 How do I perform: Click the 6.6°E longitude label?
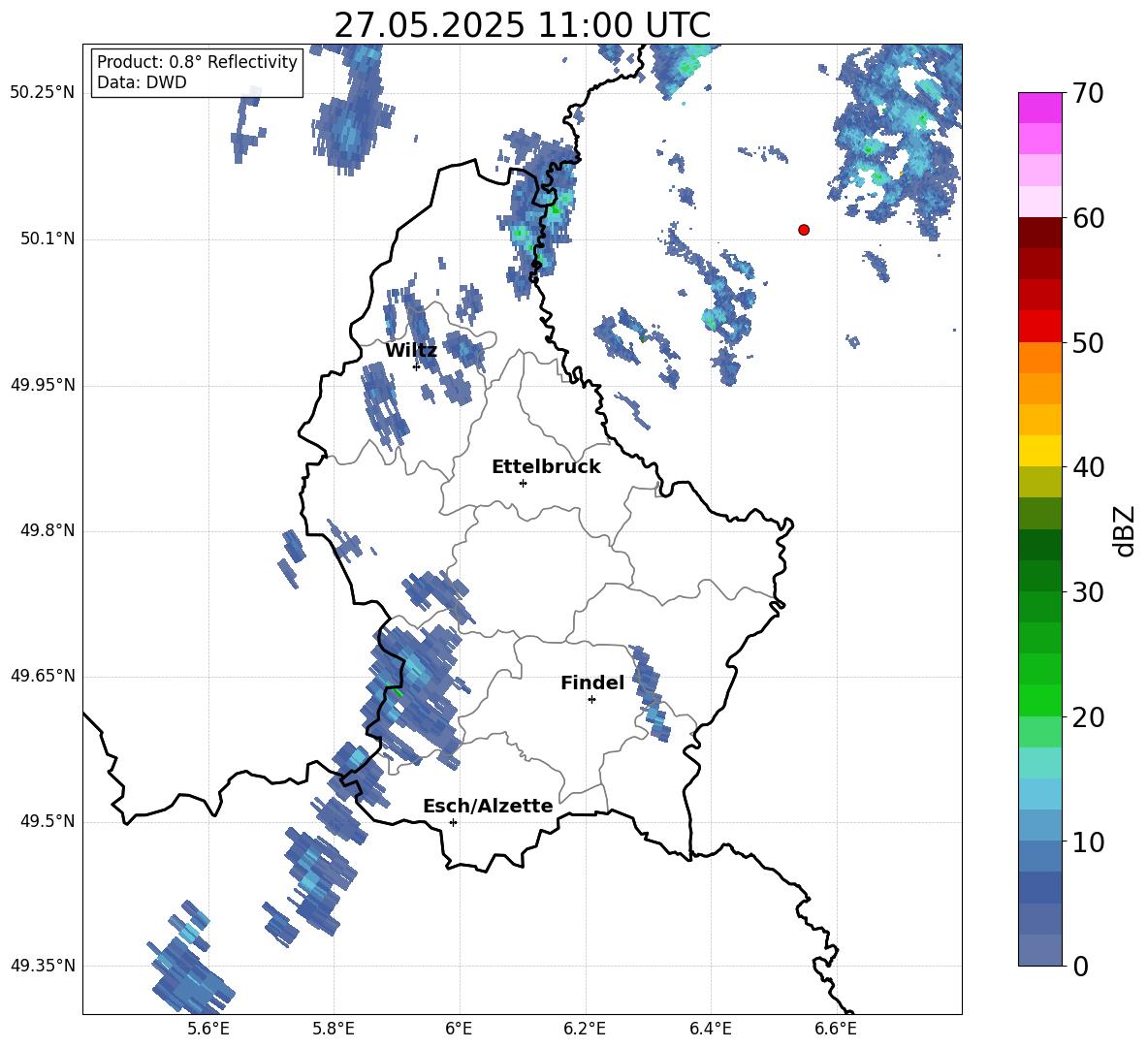836,1029
